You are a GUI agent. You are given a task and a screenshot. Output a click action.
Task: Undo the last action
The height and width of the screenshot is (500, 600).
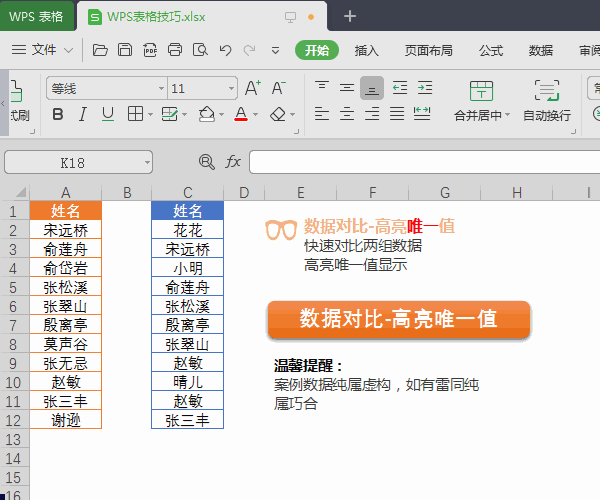(x=225, y=50)
